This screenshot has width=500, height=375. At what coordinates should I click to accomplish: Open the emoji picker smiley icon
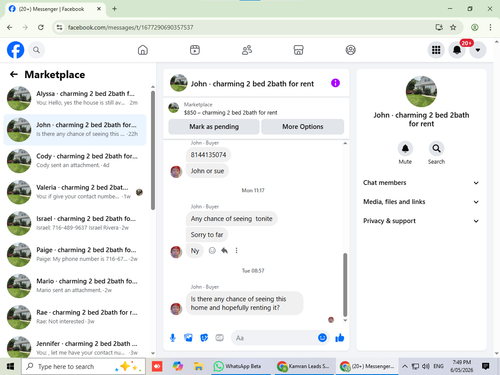coord(322,338)
